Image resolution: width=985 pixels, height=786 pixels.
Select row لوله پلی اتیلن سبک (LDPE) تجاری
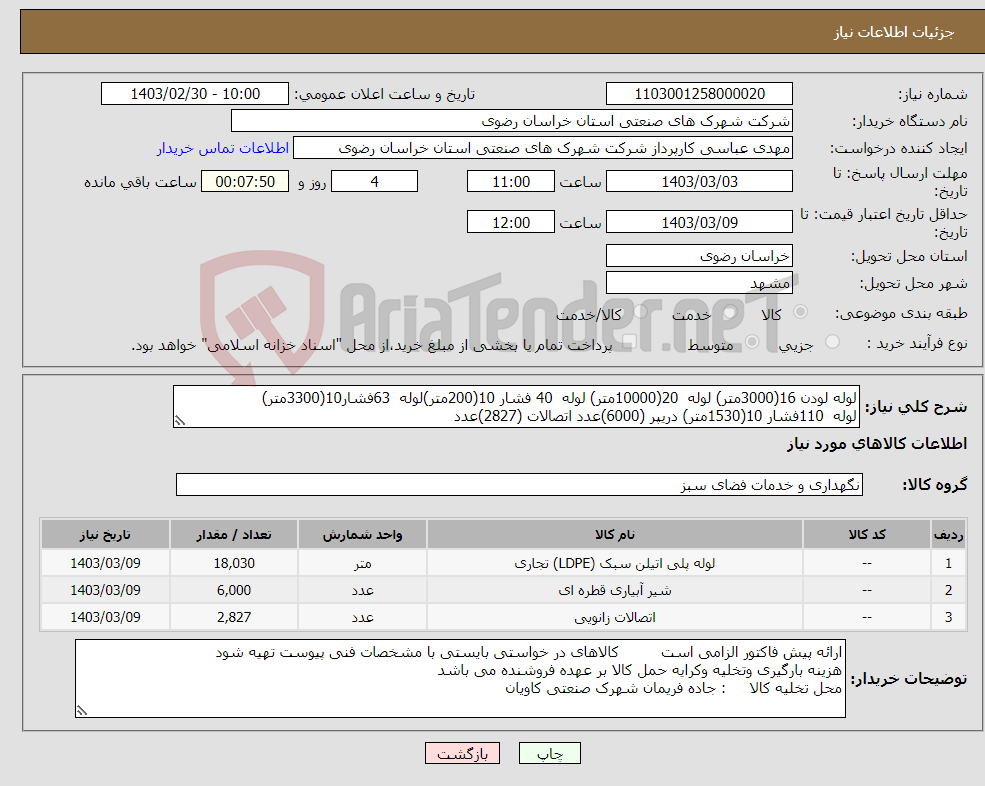pos(503,563)
